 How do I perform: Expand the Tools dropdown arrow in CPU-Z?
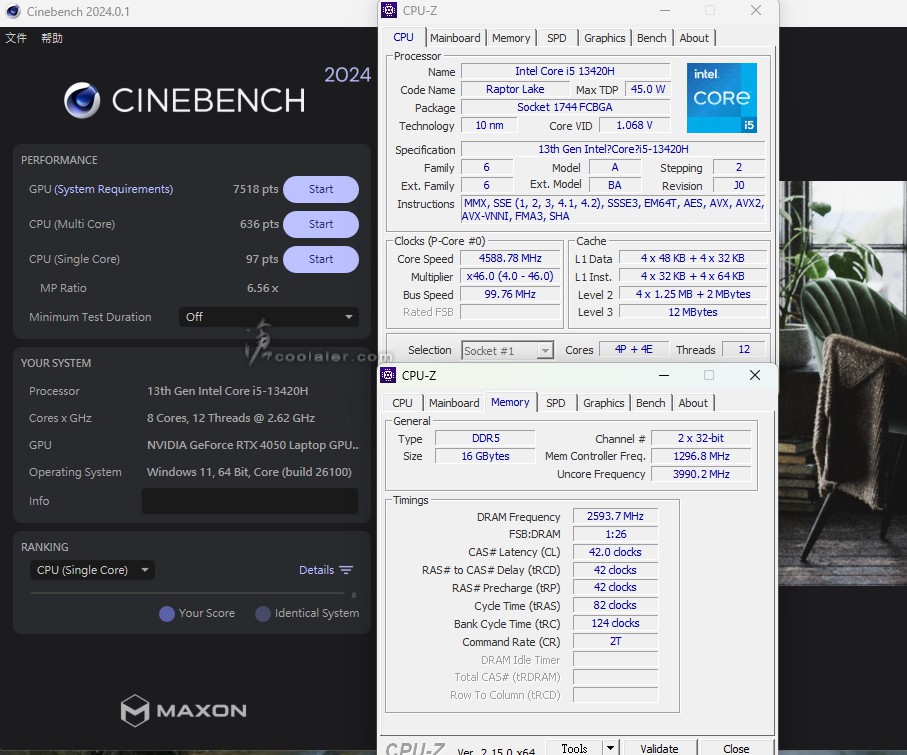click(x=610, y=748)
